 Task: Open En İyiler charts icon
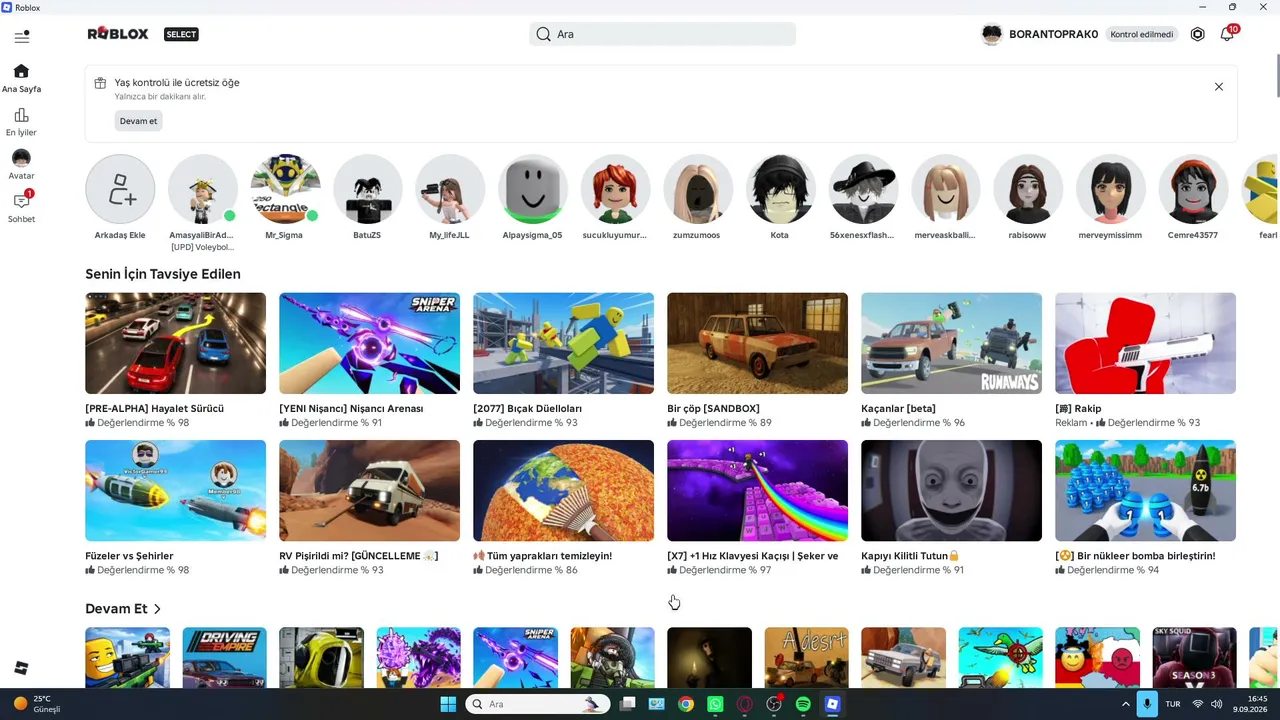coord(21,115)
